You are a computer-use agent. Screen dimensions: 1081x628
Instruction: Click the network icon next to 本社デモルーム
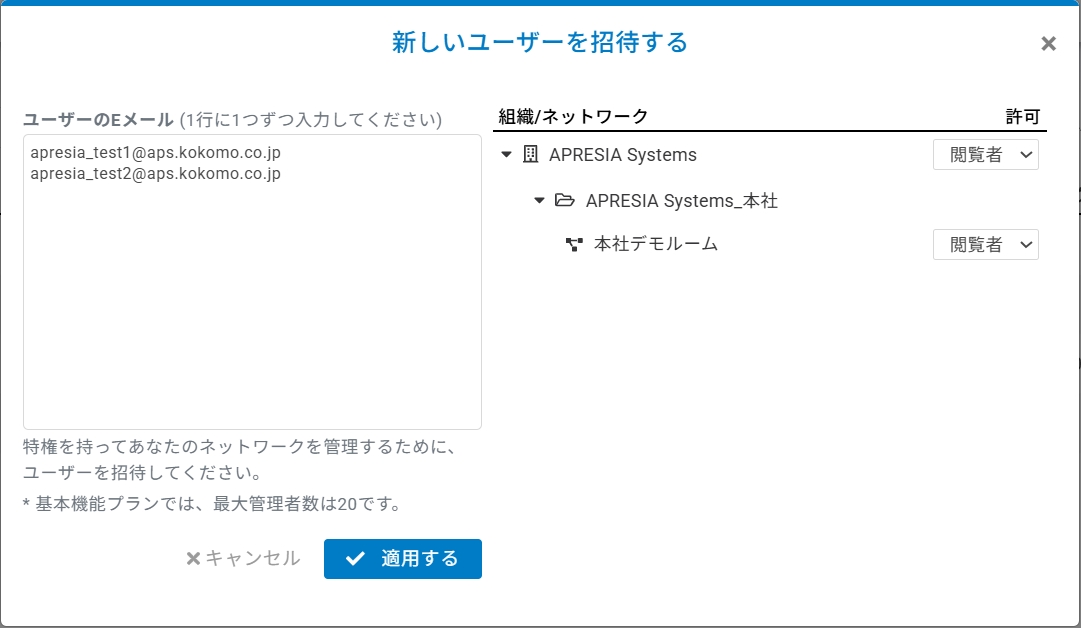click(x=574, y=244)
